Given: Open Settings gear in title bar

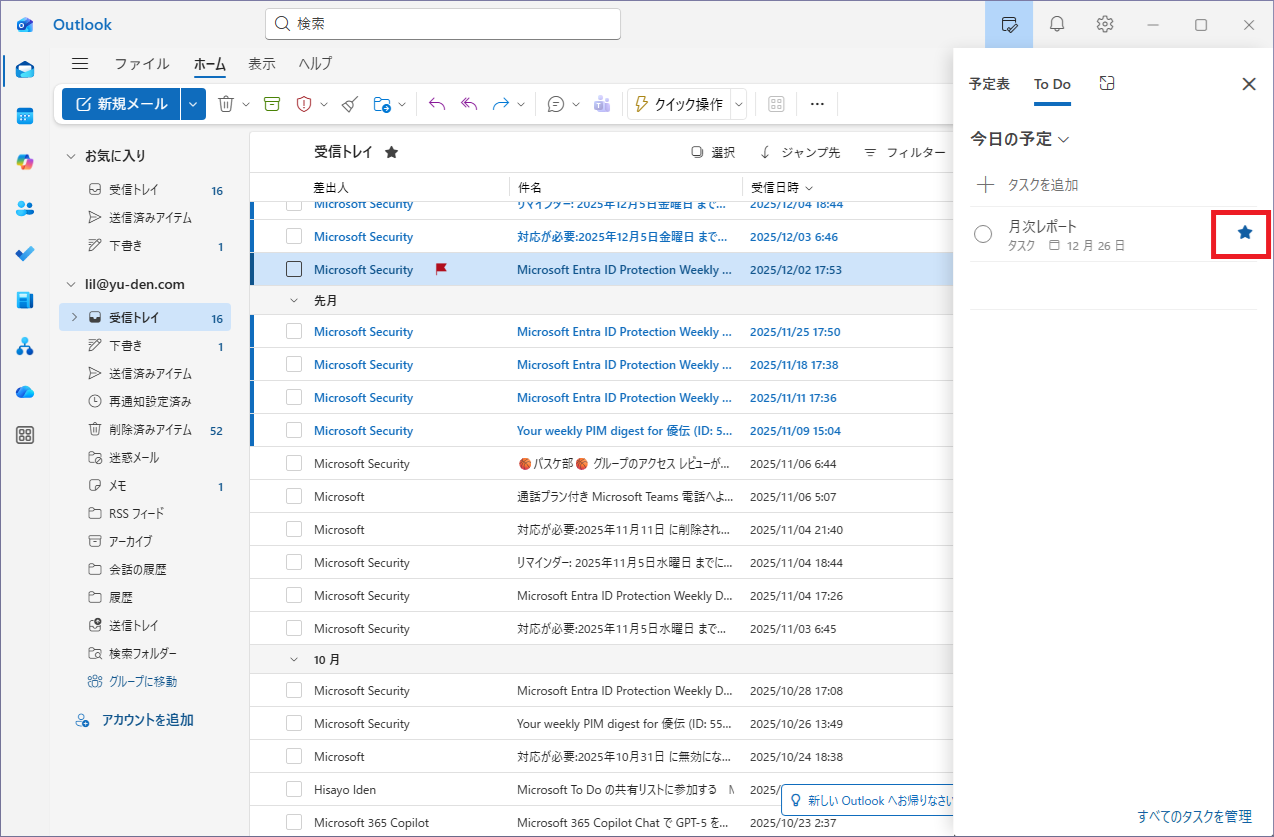Looking at the screenshot, I should pyautogui.click(x=1104, y=24).
